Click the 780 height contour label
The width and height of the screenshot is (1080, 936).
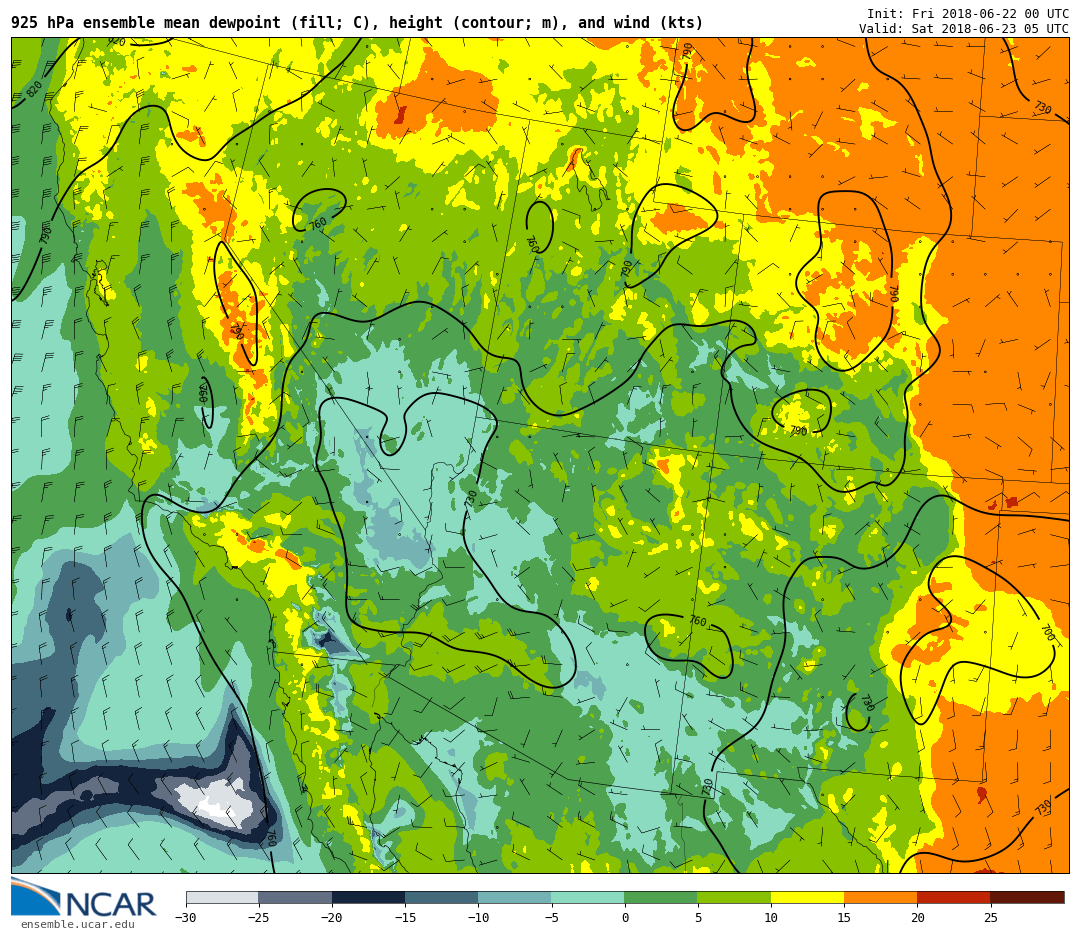coord(866,703)
